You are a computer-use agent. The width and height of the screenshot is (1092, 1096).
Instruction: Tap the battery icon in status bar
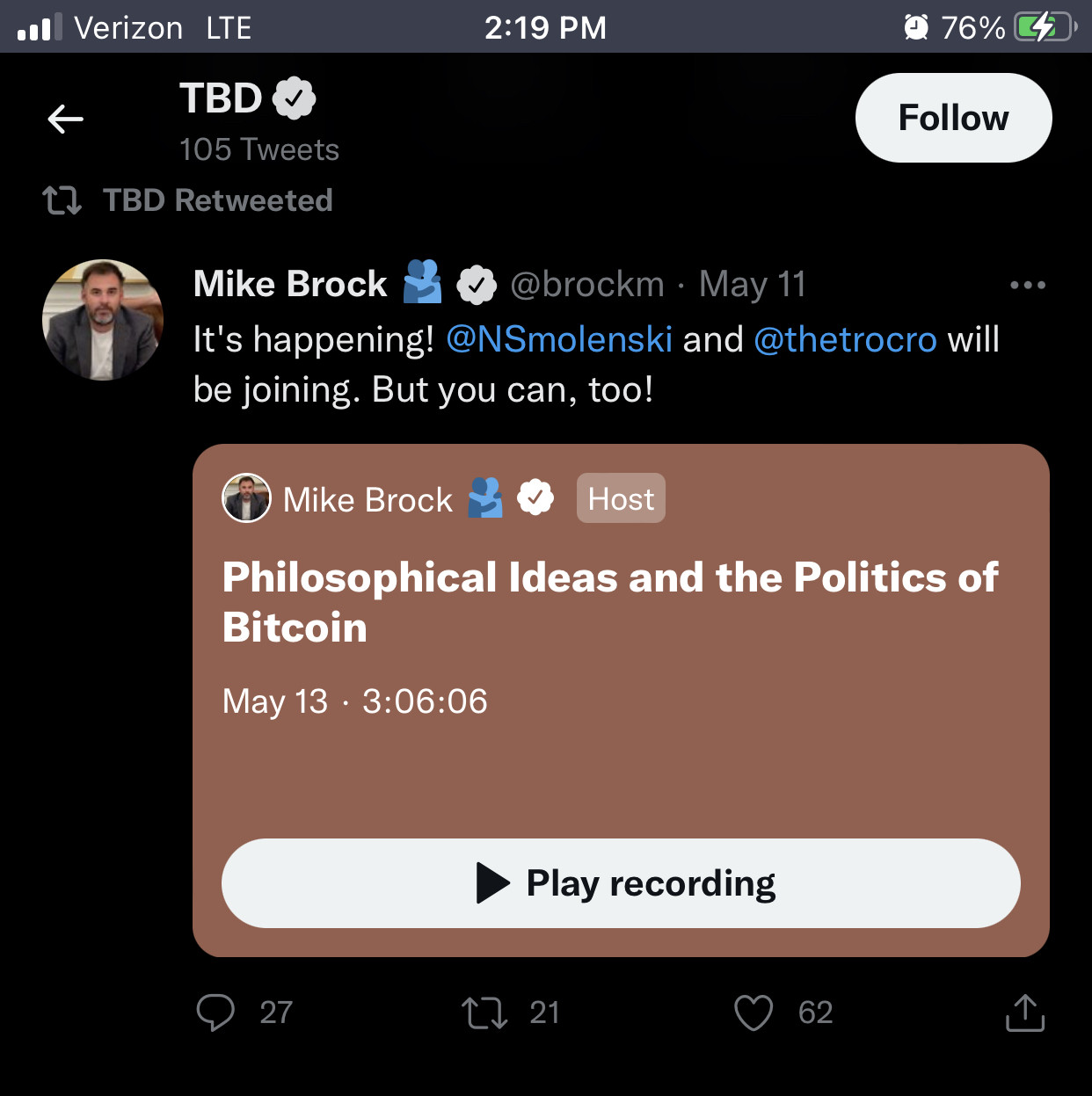(x=1044, y=27)
